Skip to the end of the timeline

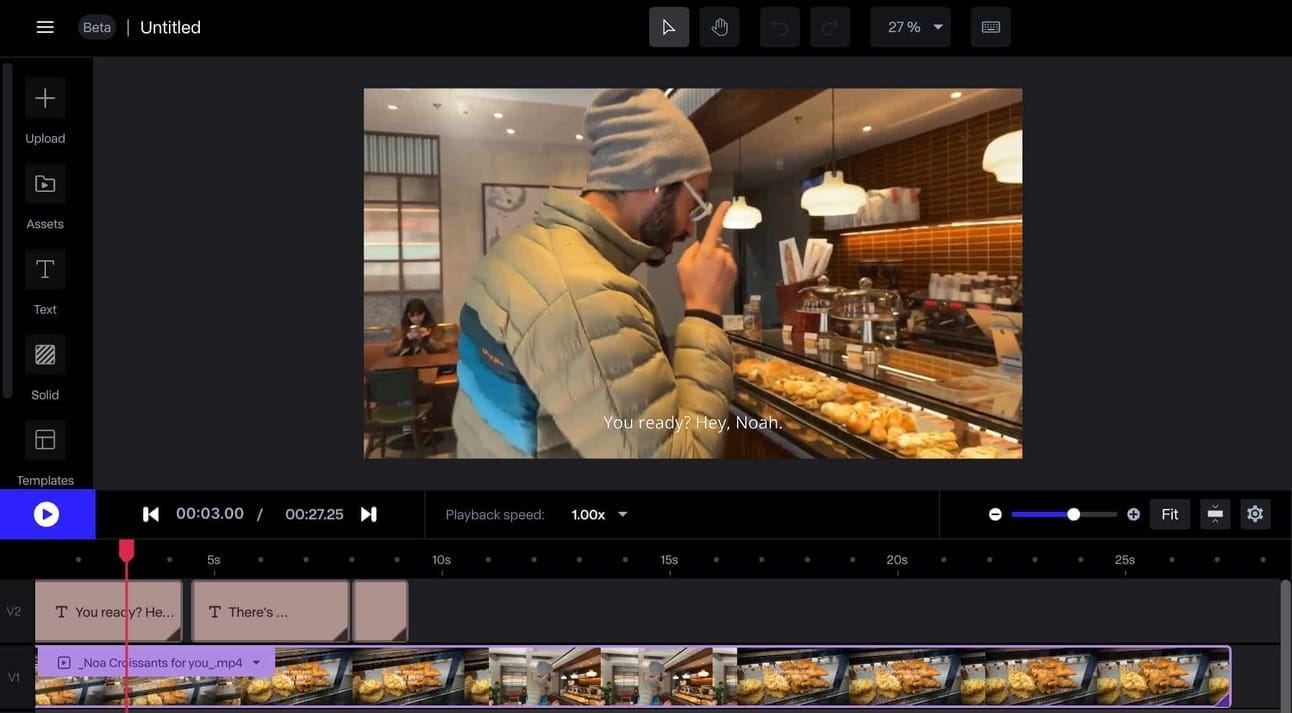368,514
